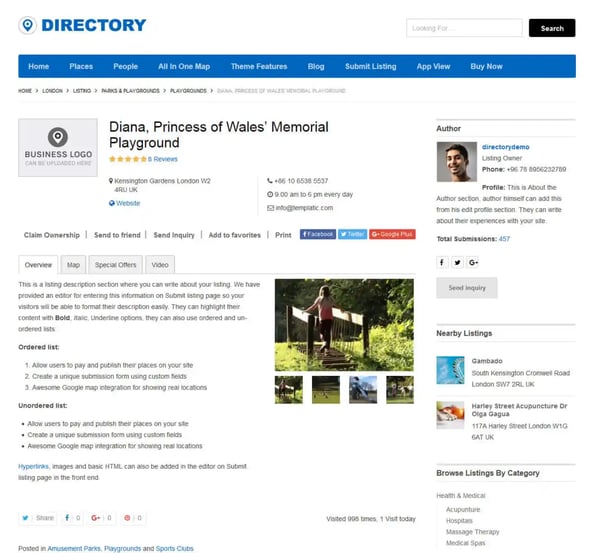
Task: Click London in the breadcrumb
Action: pos(52,91)
